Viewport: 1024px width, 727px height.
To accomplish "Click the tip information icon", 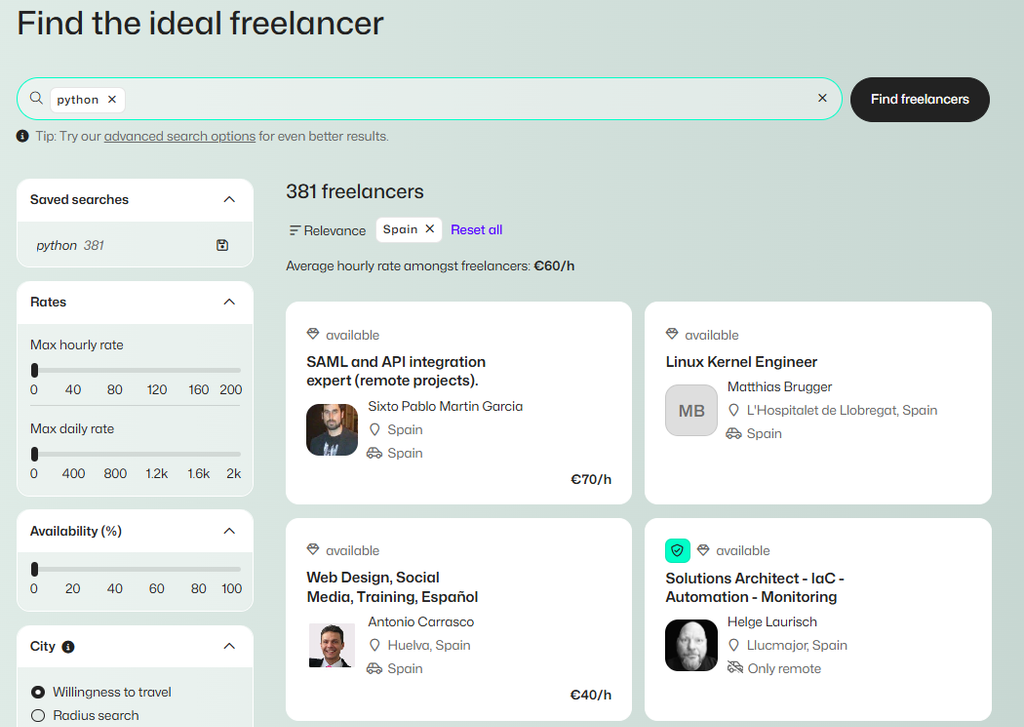I will click(22, 136).
